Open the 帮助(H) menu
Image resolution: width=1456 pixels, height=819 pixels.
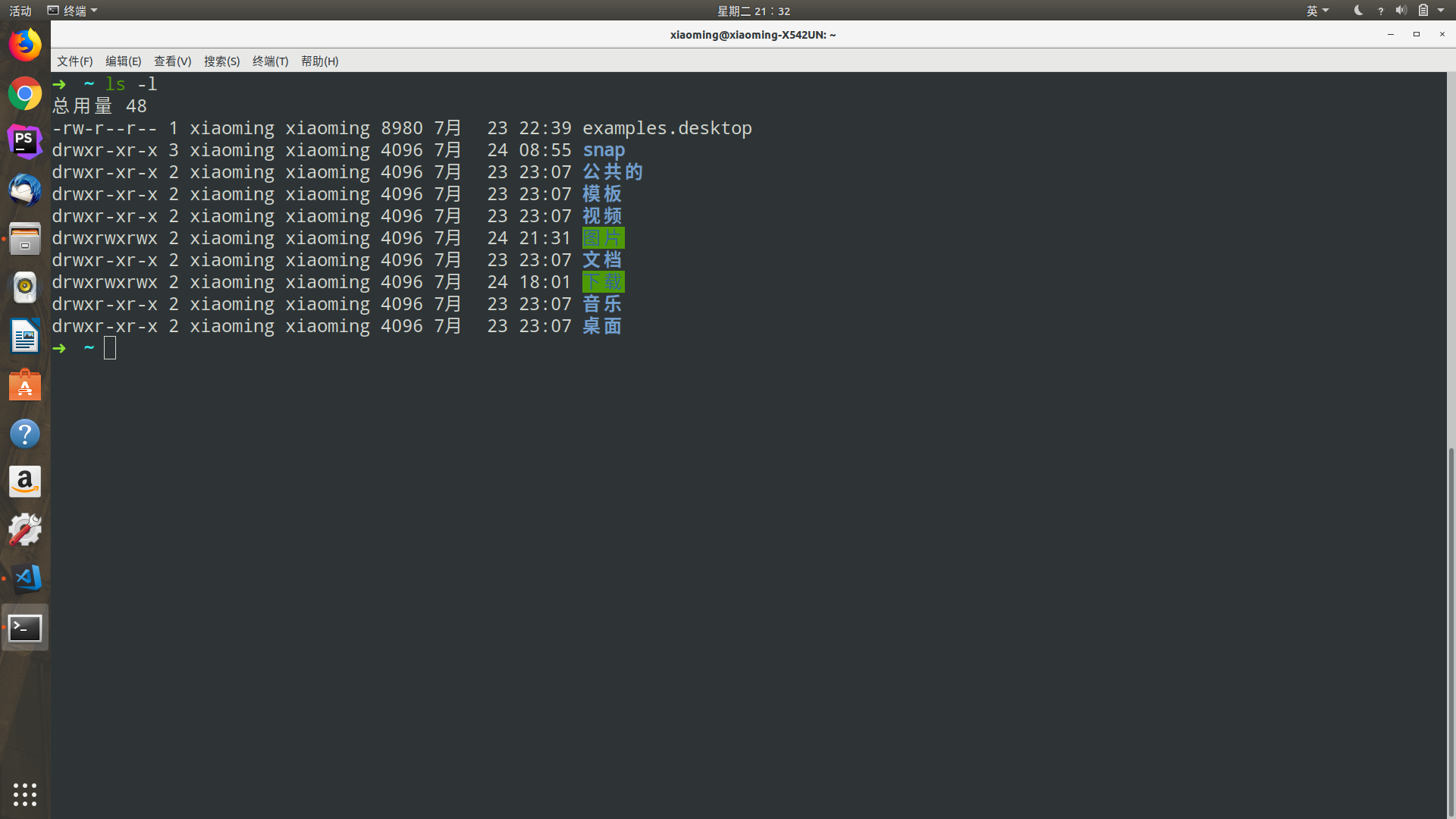319,61
